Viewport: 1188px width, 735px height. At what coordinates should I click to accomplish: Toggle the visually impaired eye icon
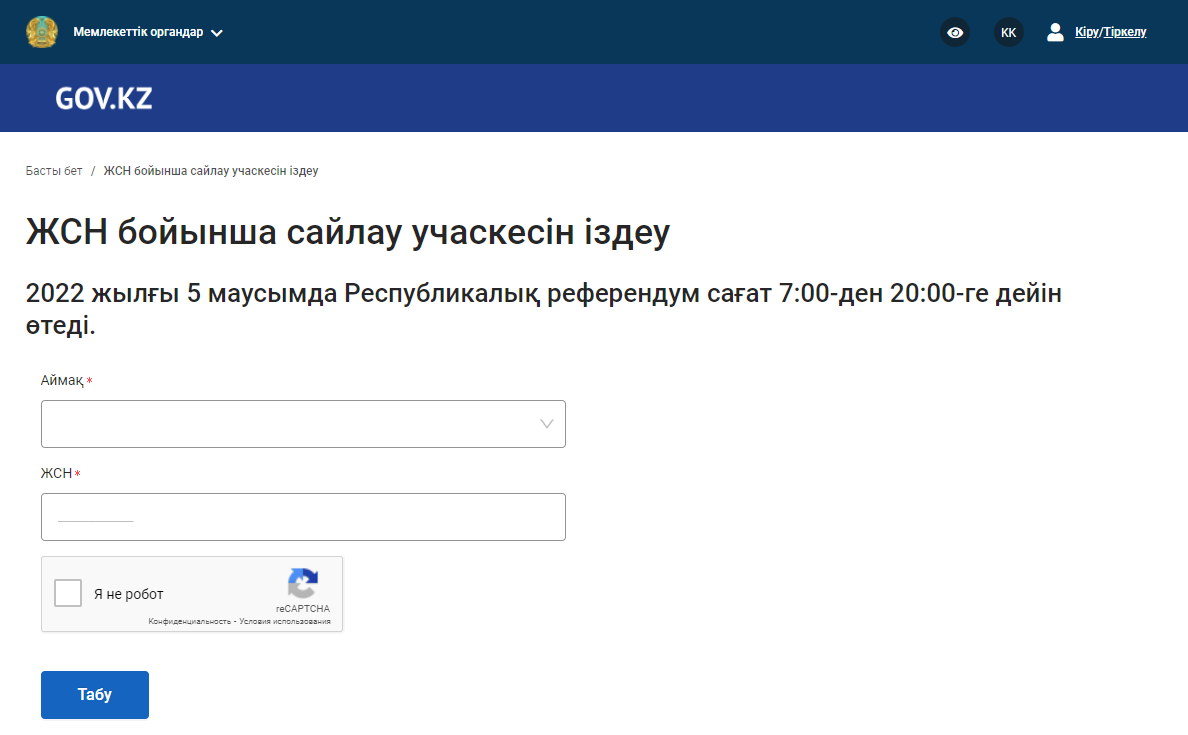point(955,32)
